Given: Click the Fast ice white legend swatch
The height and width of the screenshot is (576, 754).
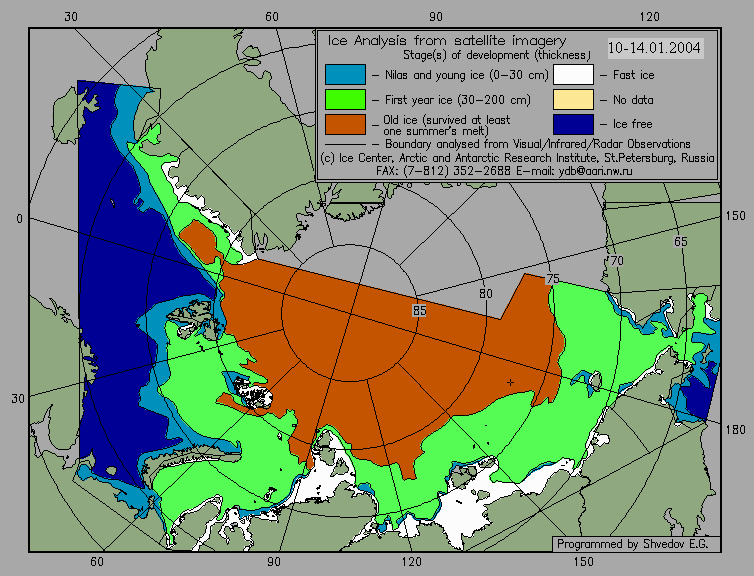Looking at the screenshot, I should (573, 75).
